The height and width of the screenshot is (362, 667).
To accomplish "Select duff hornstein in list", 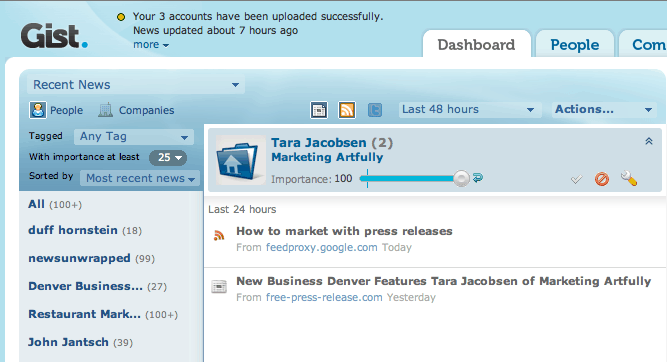I will 85,230.
